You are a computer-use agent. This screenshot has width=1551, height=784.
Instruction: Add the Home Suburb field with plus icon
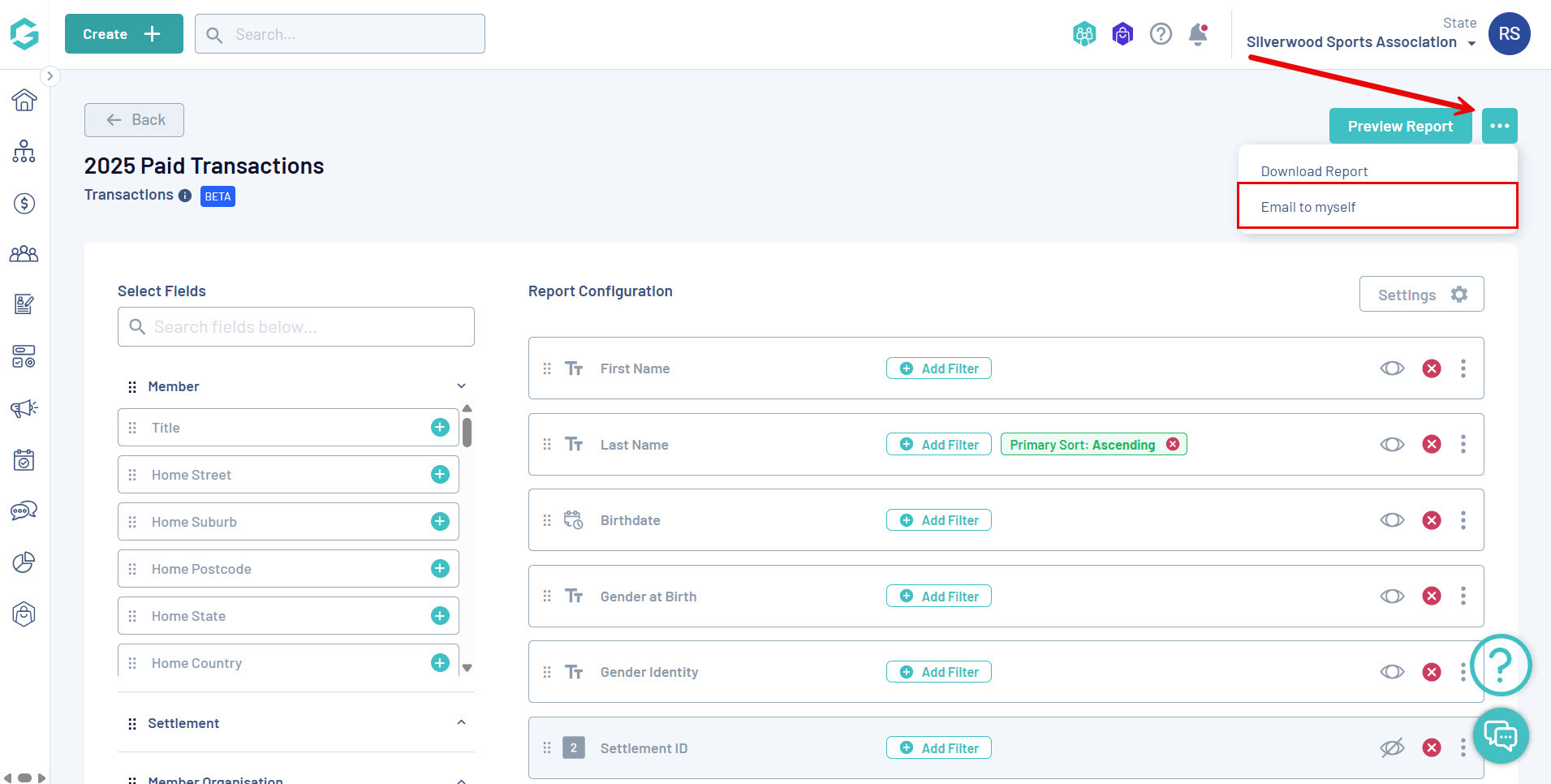point(440,521)
